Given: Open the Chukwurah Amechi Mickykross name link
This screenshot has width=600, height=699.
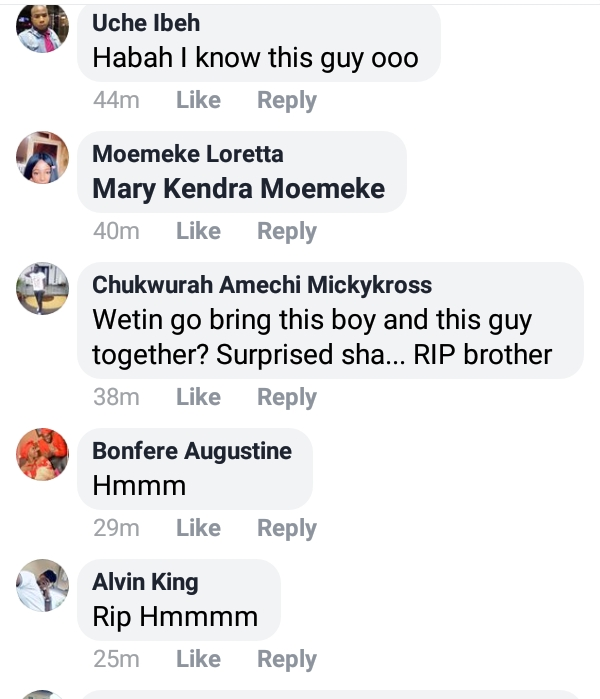Looking at the screenshot, I should [x=262, y=285].
